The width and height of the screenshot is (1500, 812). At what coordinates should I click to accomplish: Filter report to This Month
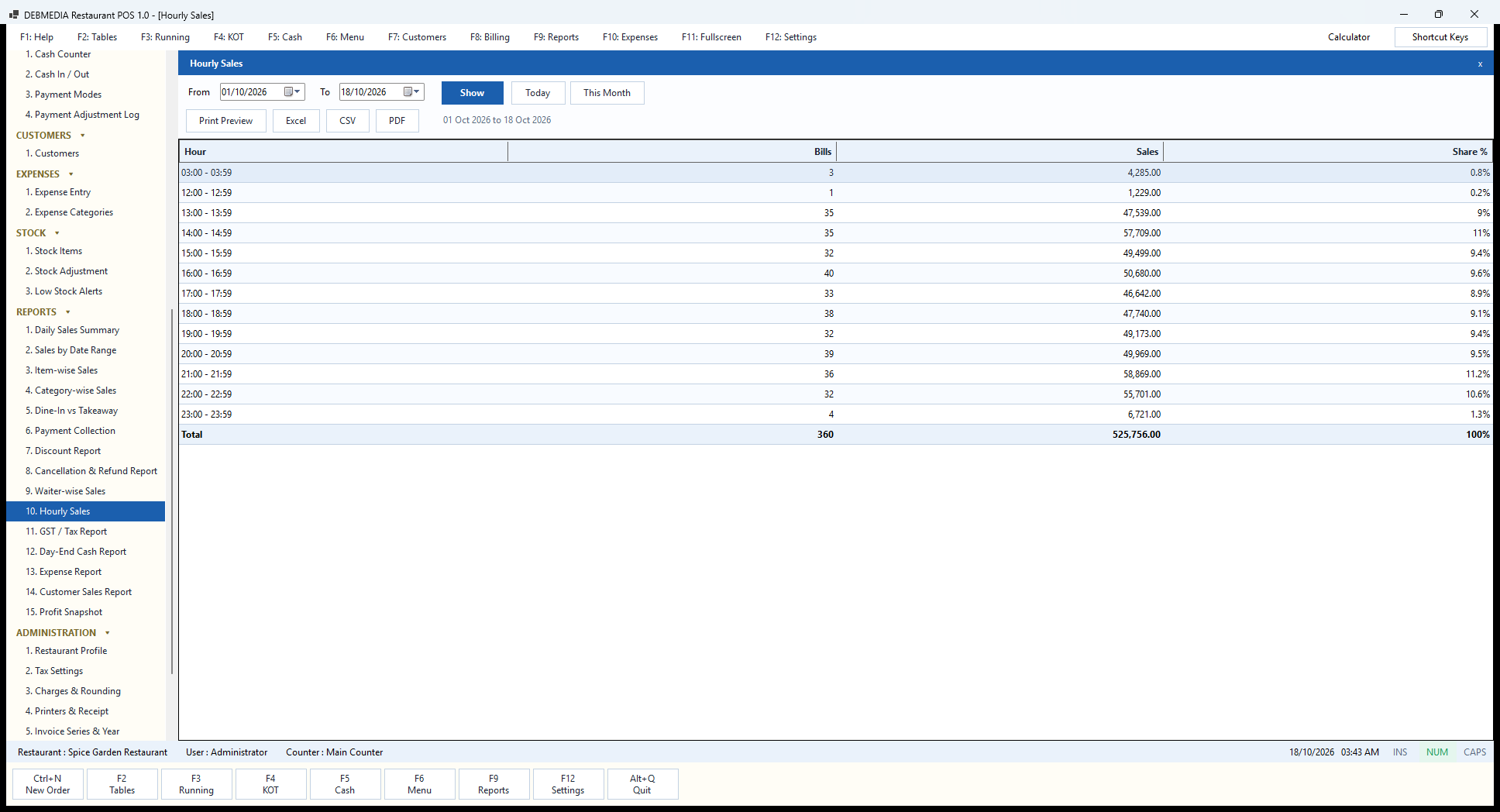coord(607,93)
